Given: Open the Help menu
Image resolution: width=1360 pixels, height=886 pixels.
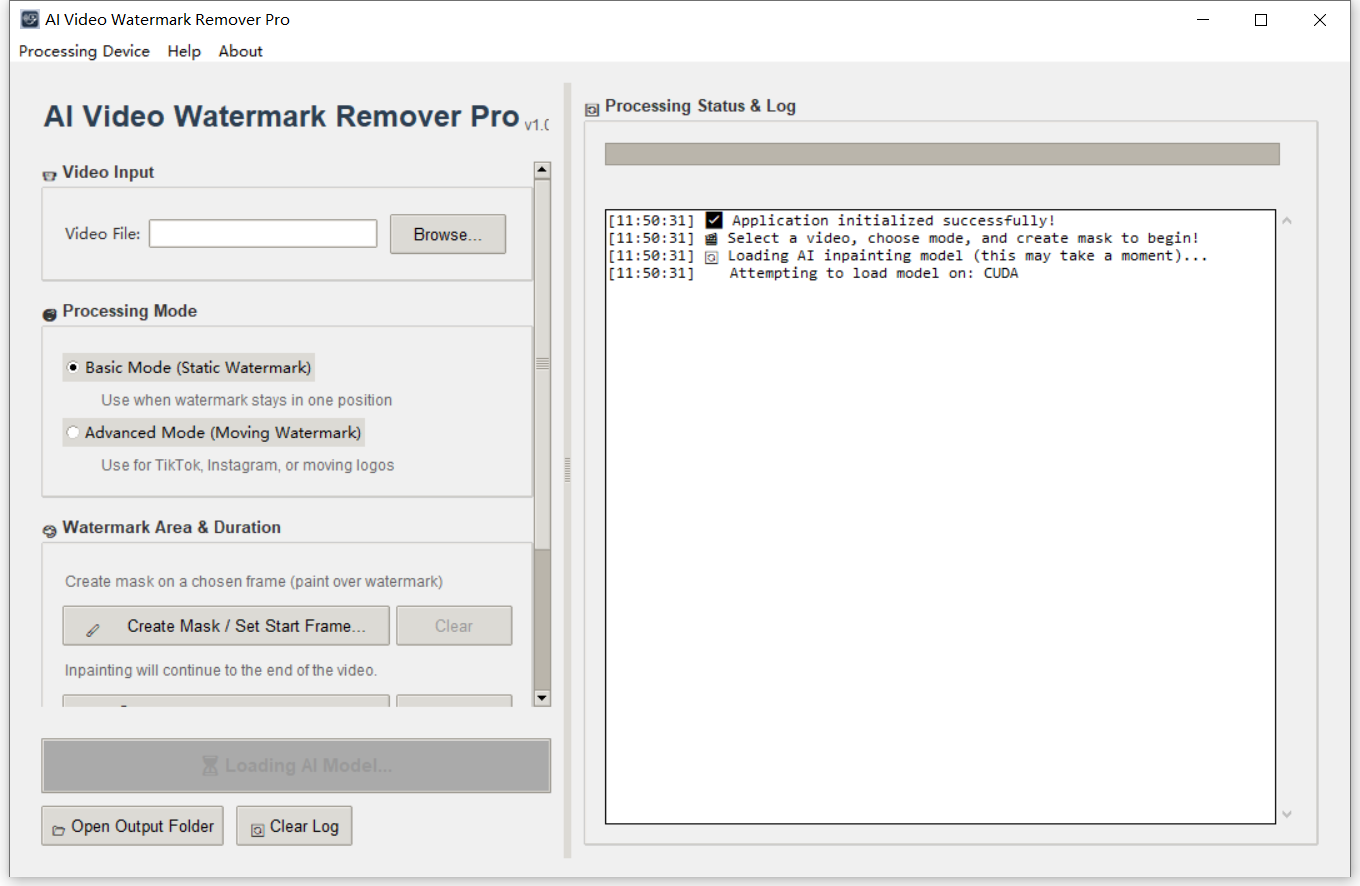Looking at the screenshot, I should [x=184, y=51].
